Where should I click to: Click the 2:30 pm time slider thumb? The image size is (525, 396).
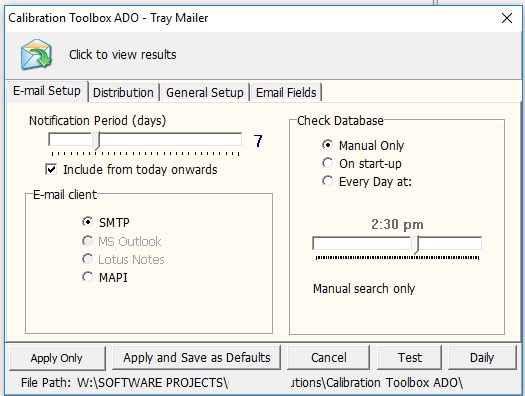point(415,245)
